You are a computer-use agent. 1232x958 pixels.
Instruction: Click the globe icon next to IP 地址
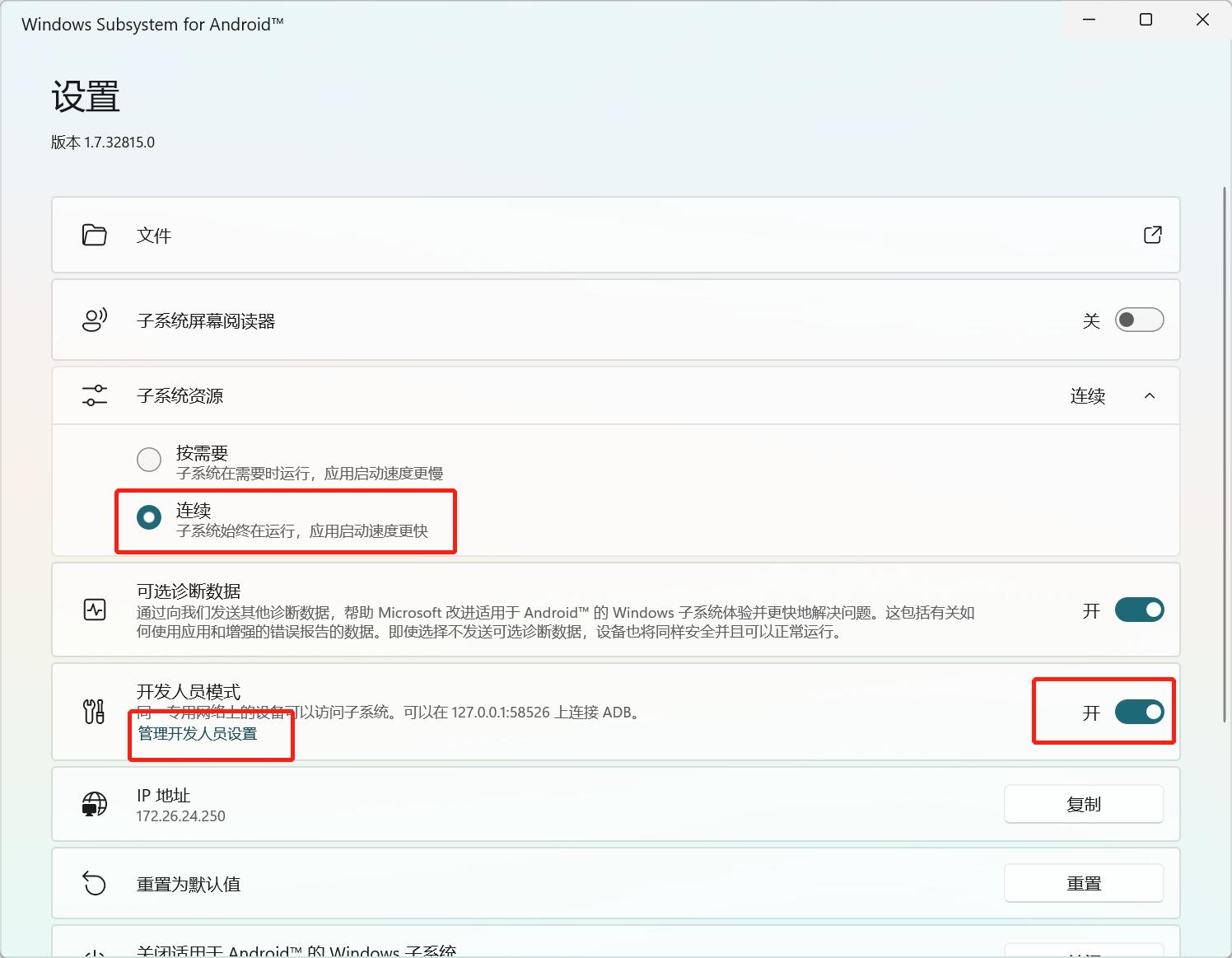(94, 804)
